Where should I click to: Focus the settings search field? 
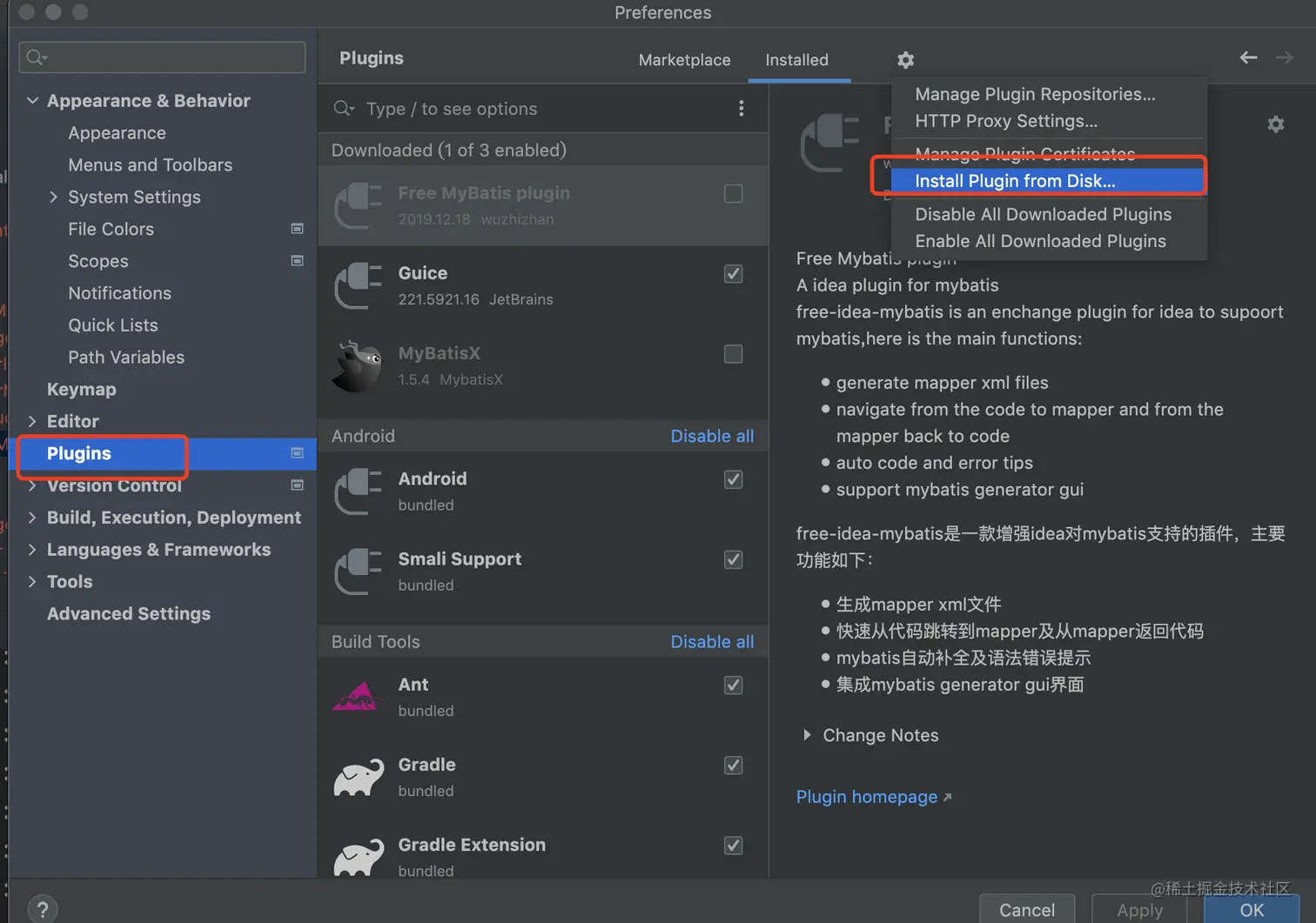(162, 57)
